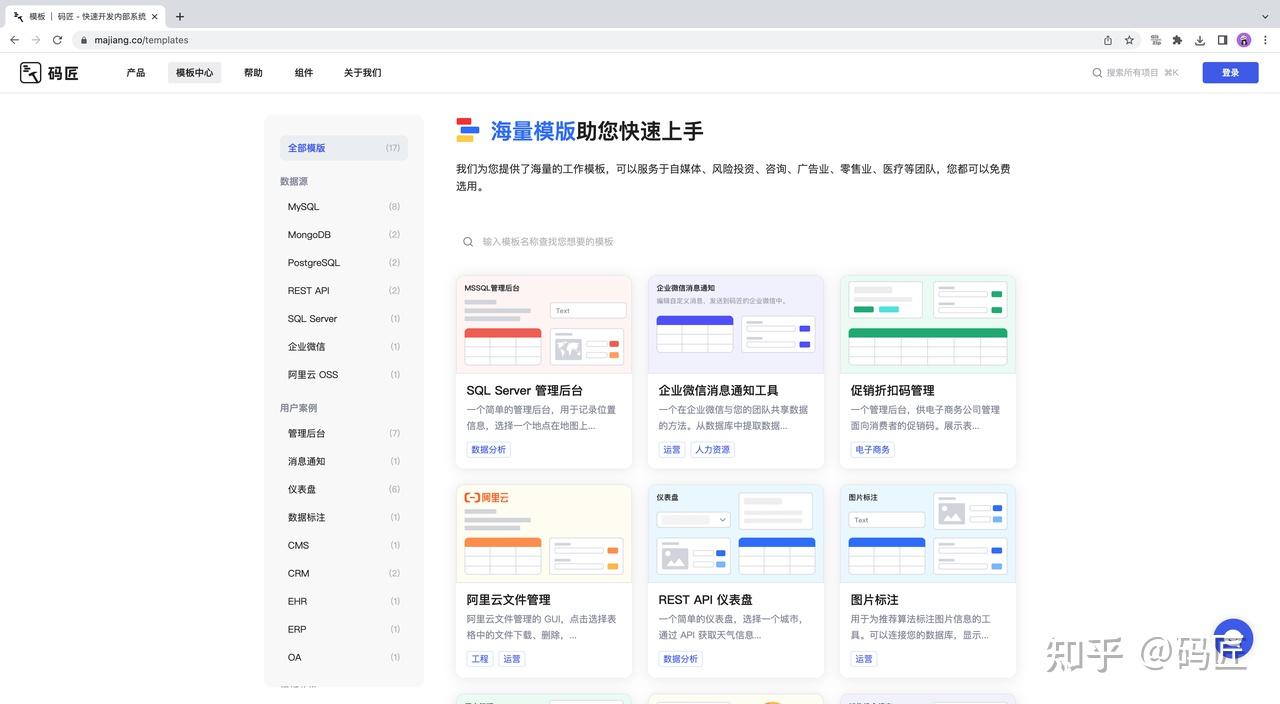This screenshot has height=704, width=1280.
Task: Filter templates by 企业微信
Action: pos(344,347)
